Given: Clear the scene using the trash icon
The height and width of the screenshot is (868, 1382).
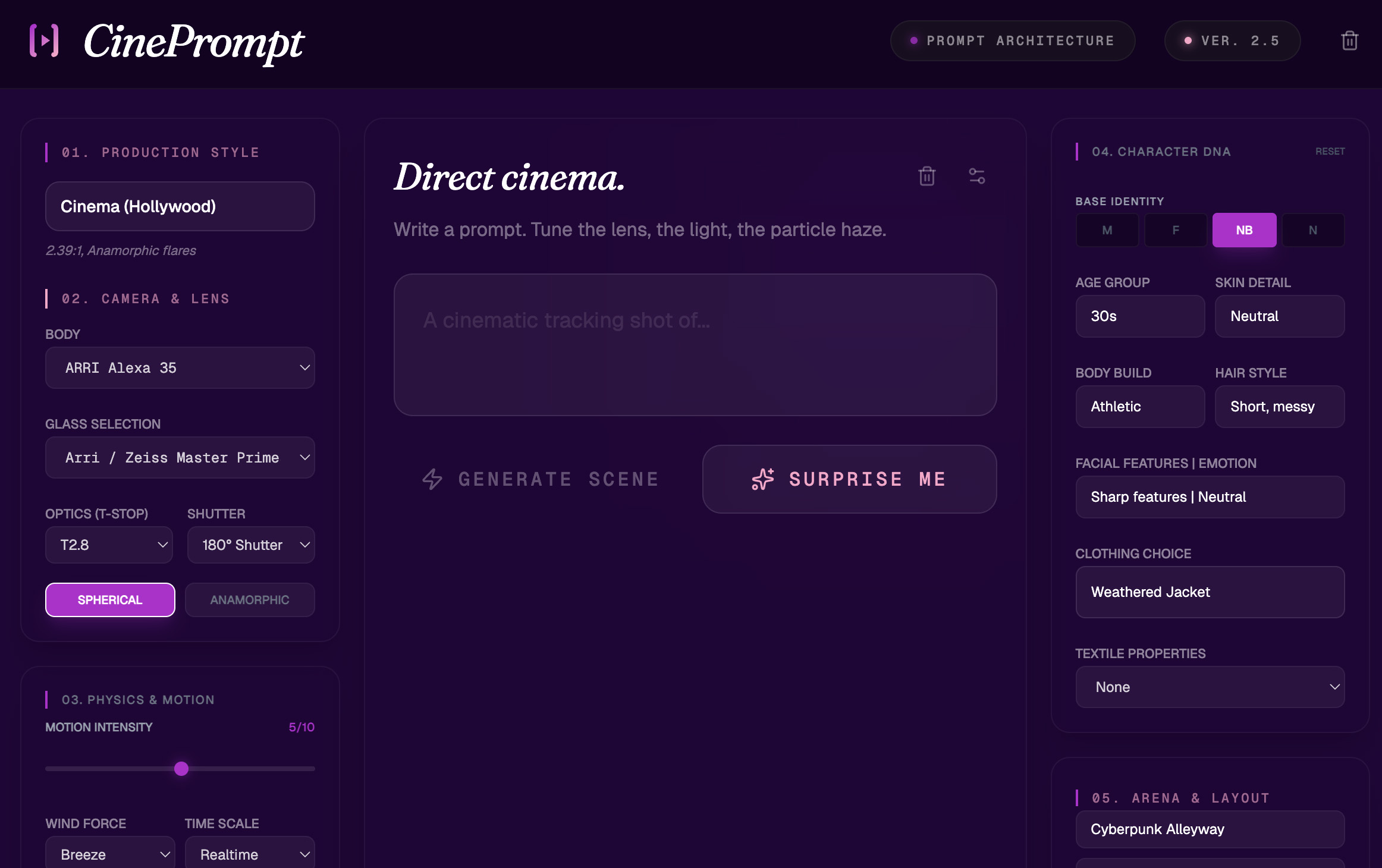Looking at the screenshot, I should pyautogui.click(x=926, y=176).
